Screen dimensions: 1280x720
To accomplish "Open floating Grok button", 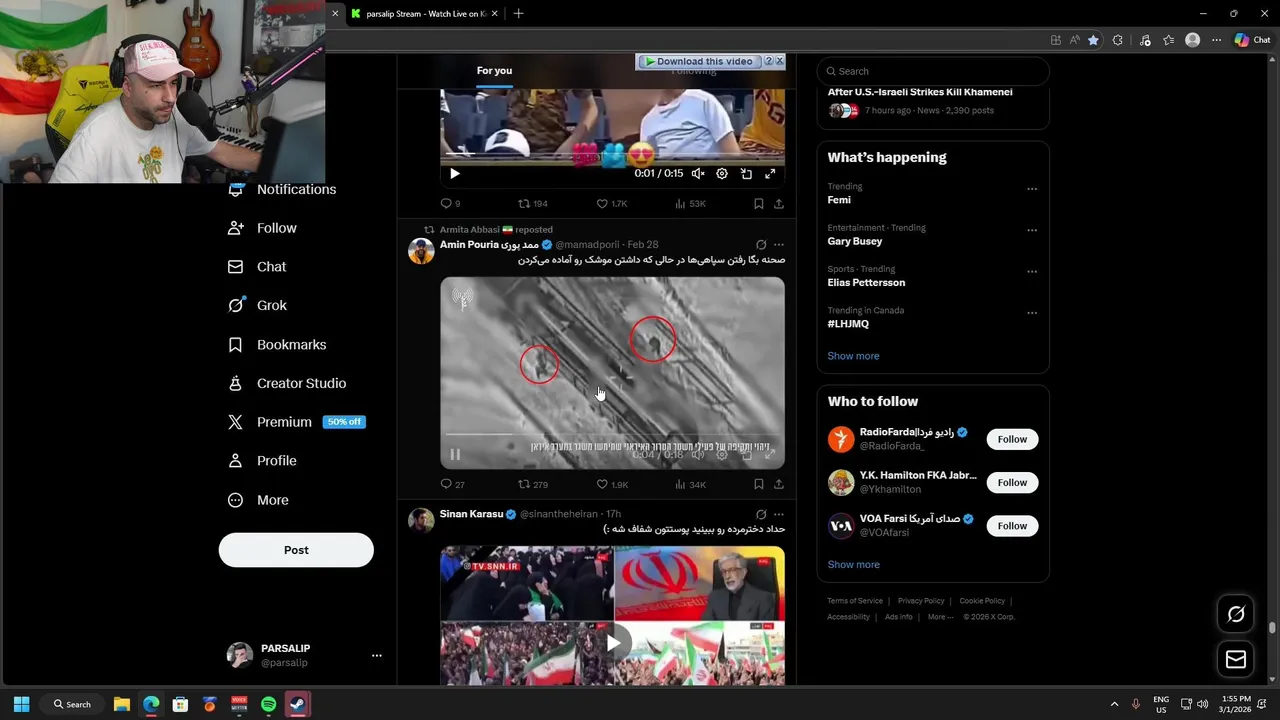I will coord(1236,614).
